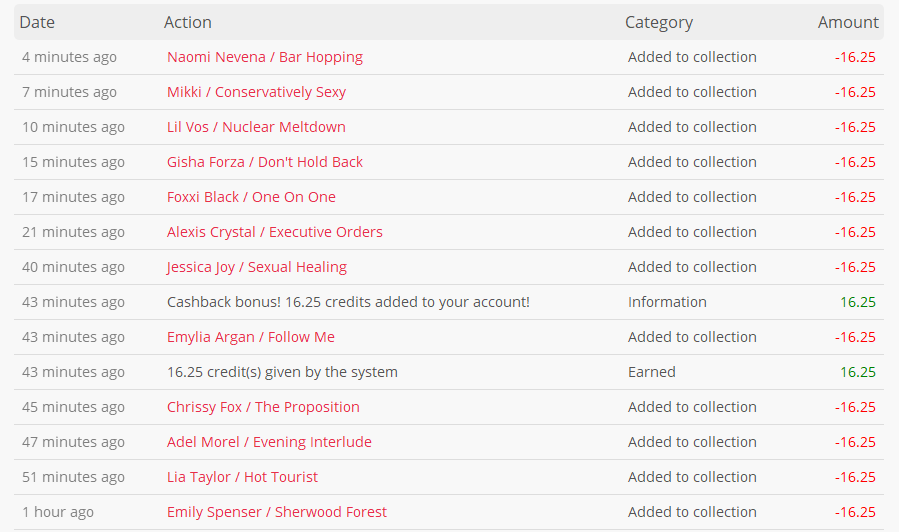Open the Lil Vos / Nuclear Meltdown link
The image size is (899, 532).
click(256, 127)
